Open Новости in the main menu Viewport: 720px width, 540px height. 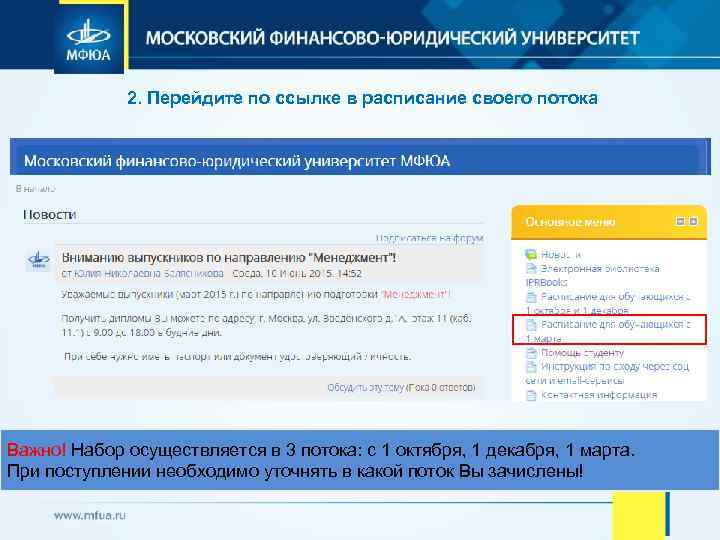pyautogui.click(x=561, y=254)
